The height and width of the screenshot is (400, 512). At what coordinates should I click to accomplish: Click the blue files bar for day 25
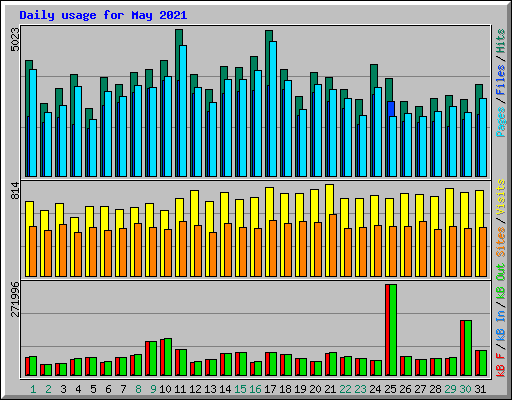point(391,109)
